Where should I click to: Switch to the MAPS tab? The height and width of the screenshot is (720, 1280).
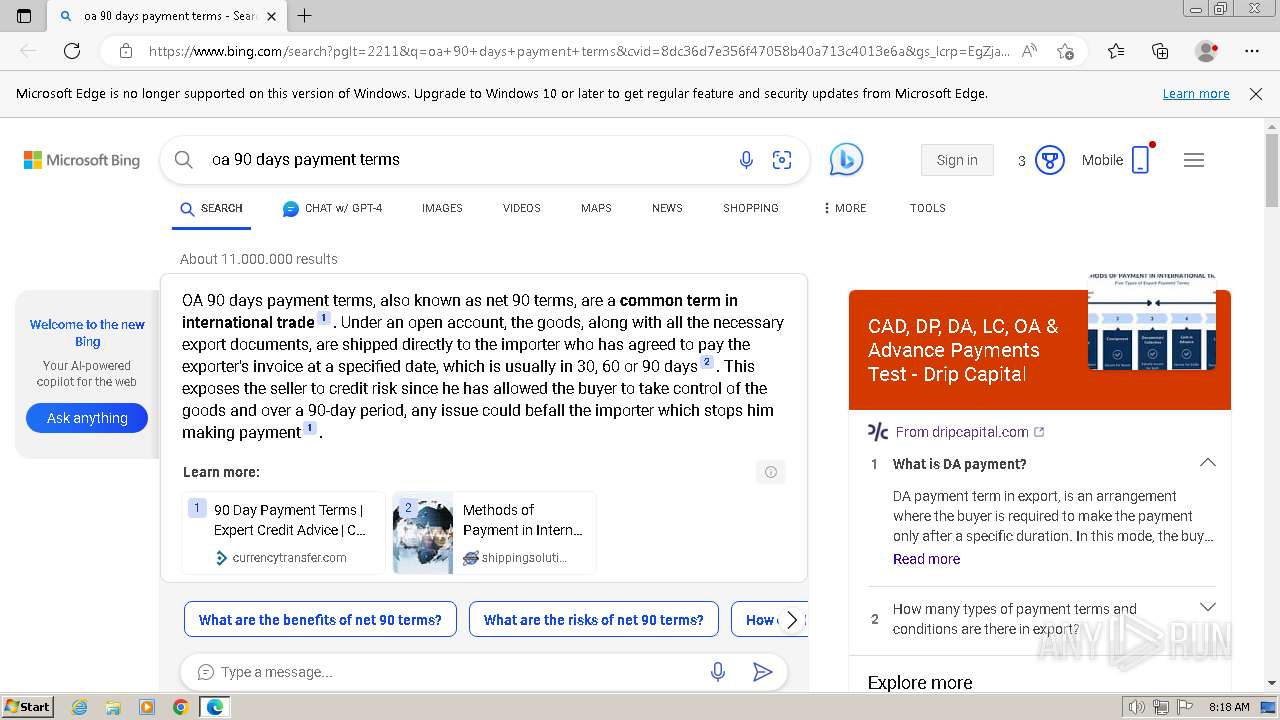pyautogui.click(x=596, y=208)
